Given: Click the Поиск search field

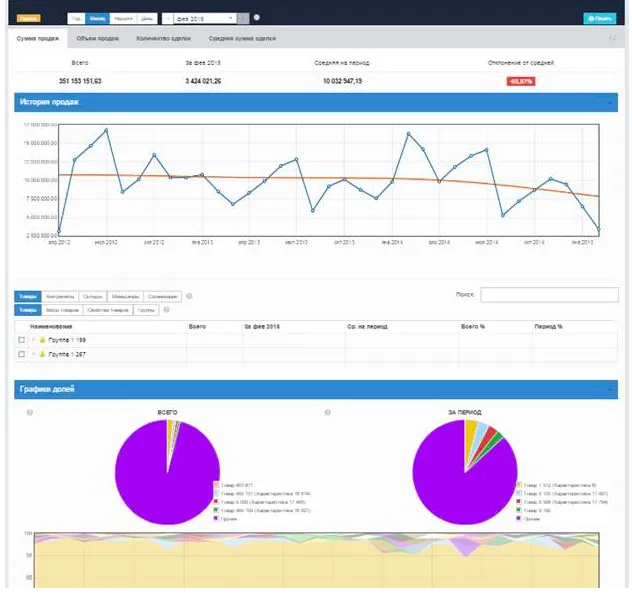Looking at the screenshot, I should pos(549,295).
